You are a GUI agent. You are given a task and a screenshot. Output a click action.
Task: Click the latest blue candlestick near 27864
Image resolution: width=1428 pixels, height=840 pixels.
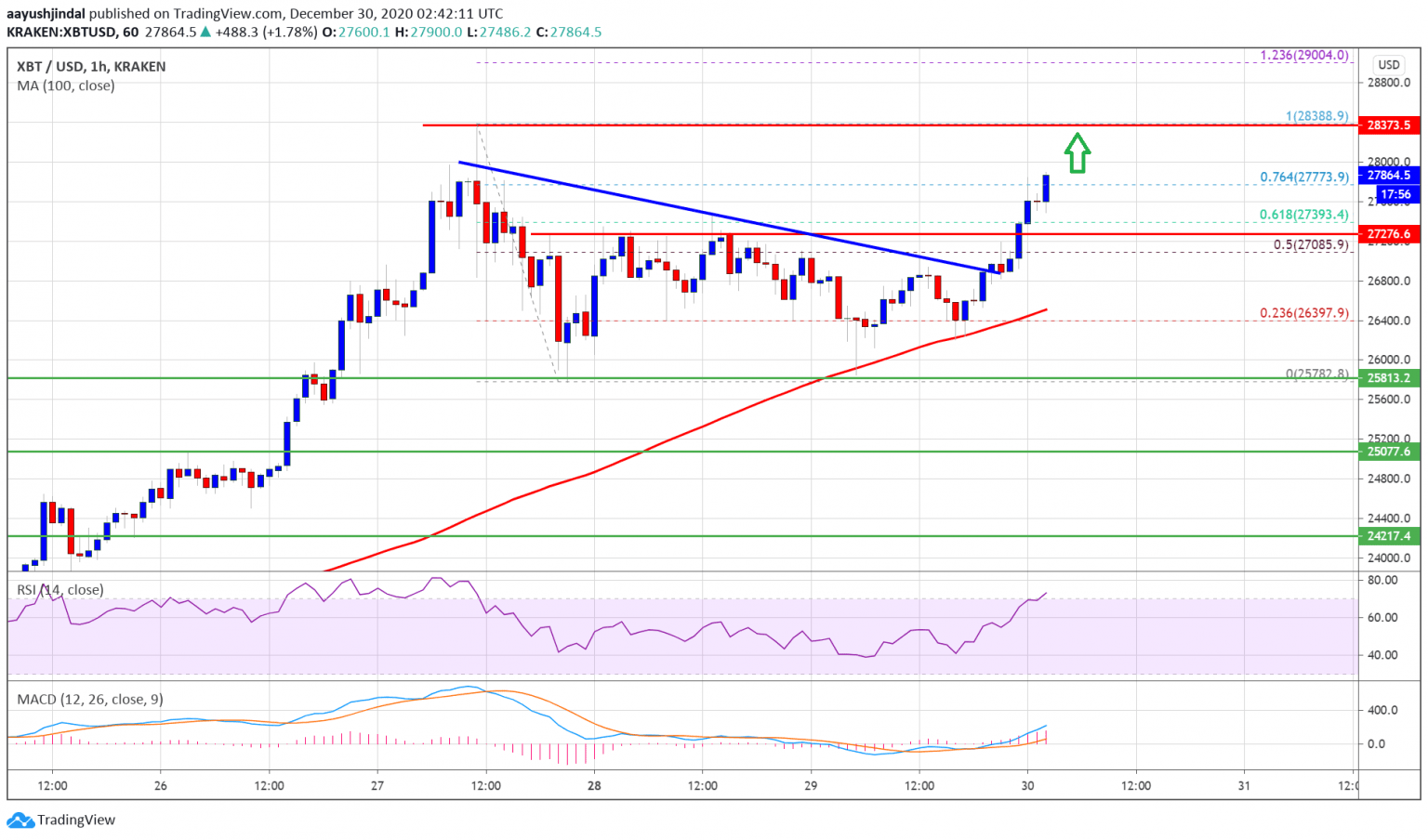pyautogui.click(x=1046, y=188)
